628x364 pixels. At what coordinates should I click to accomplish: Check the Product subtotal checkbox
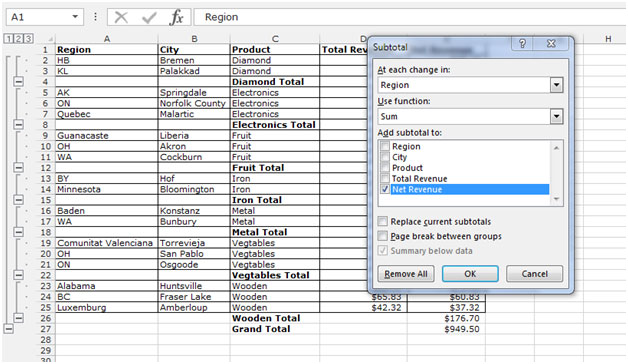(x=384, y=168)
